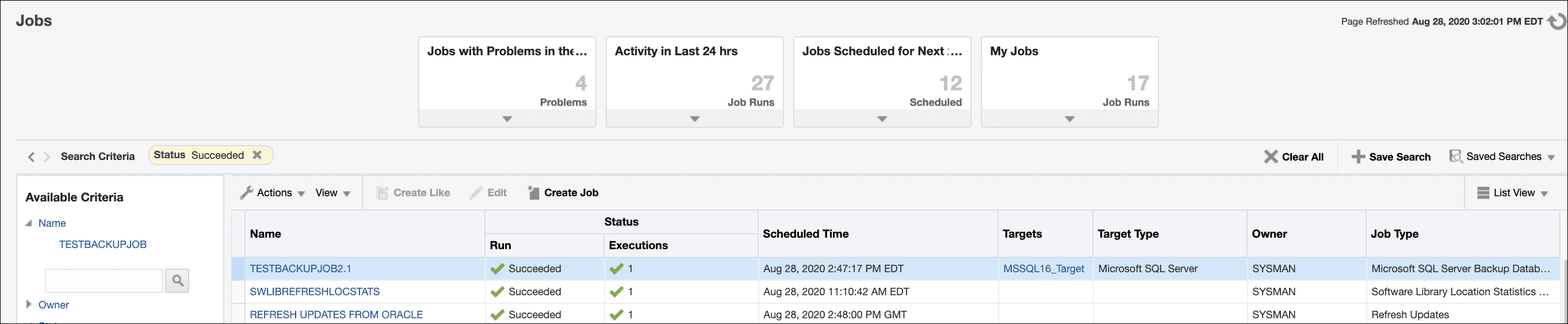
Task: Remove the Status Succeeded filter chip
Action: click(x=258, y=155)
